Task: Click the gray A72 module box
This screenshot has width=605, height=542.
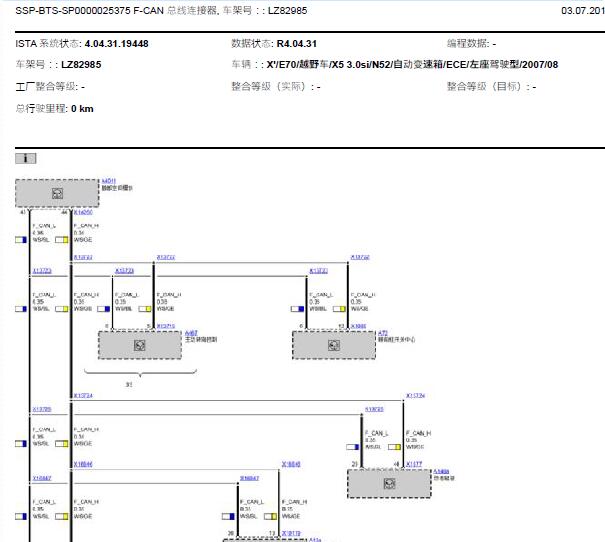Action: [334, 345]
